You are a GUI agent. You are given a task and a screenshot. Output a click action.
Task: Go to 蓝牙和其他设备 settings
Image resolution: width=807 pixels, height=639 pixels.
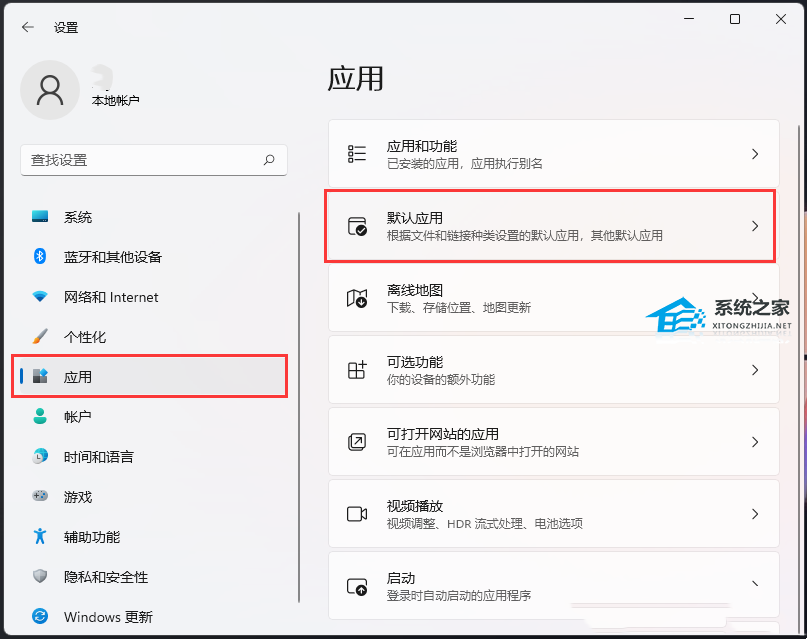coord(153,256)
